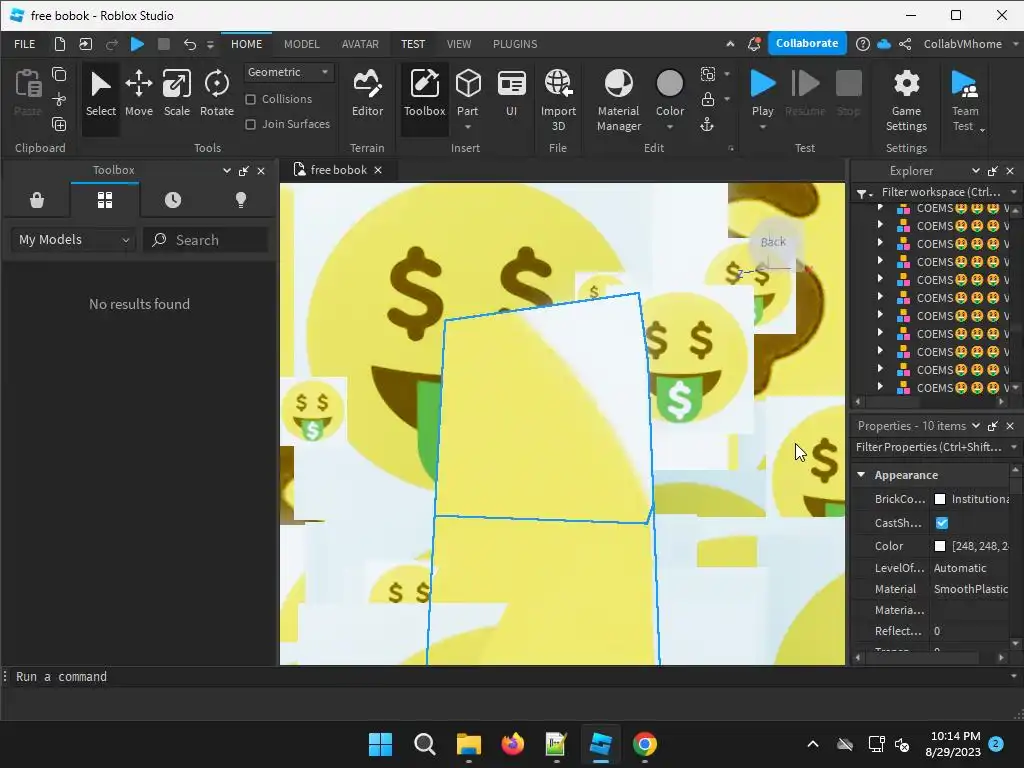Open Toolbox Inventory tab (grid icon)

pos(104,200)
